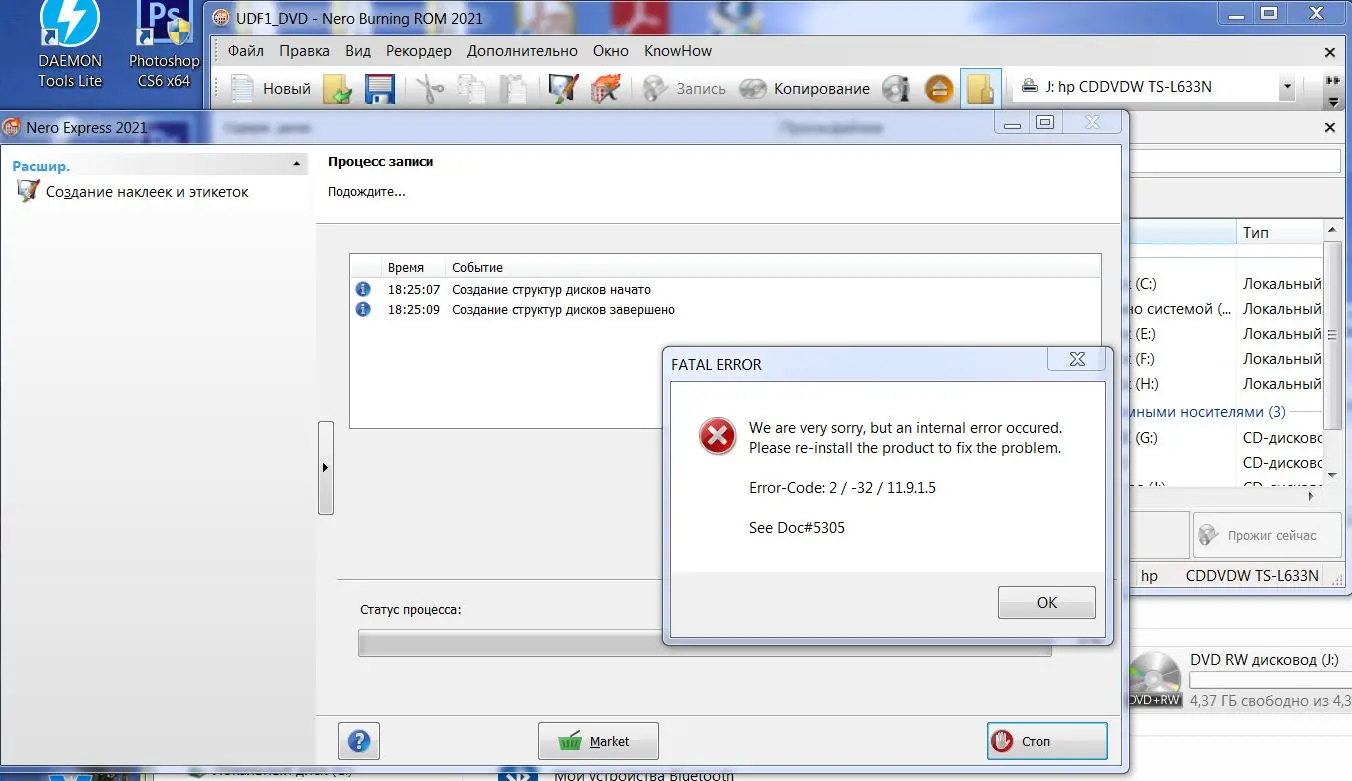Create a new compilation with Новый
The height and width of the screenshot is (781, 1352).
(271, 89)
